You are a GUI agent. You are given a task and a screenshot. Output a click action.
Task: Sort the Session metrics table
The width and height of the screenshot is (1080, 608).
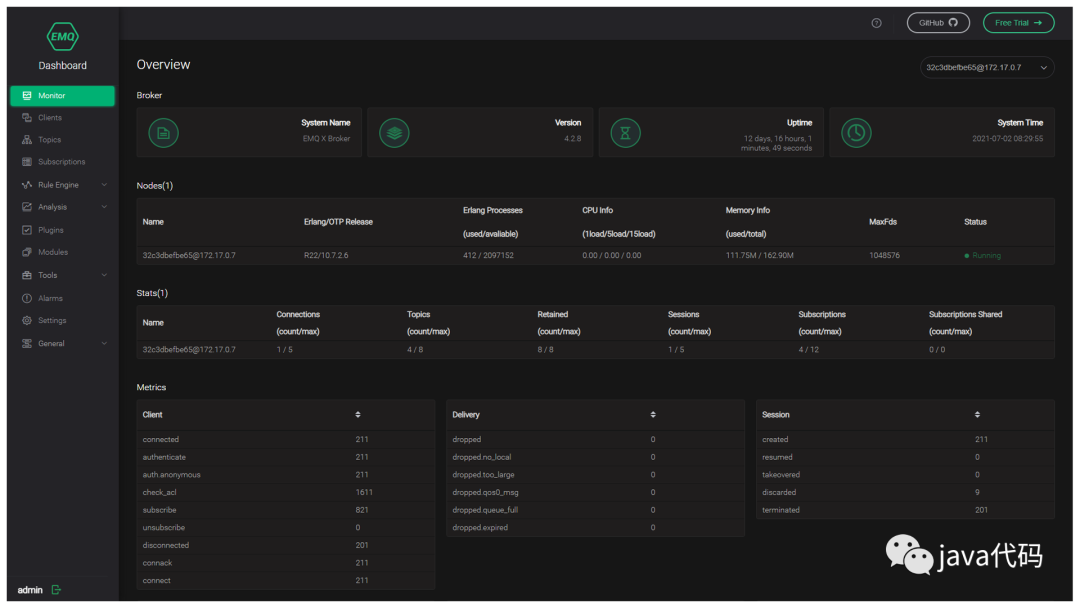pos(977,415)
